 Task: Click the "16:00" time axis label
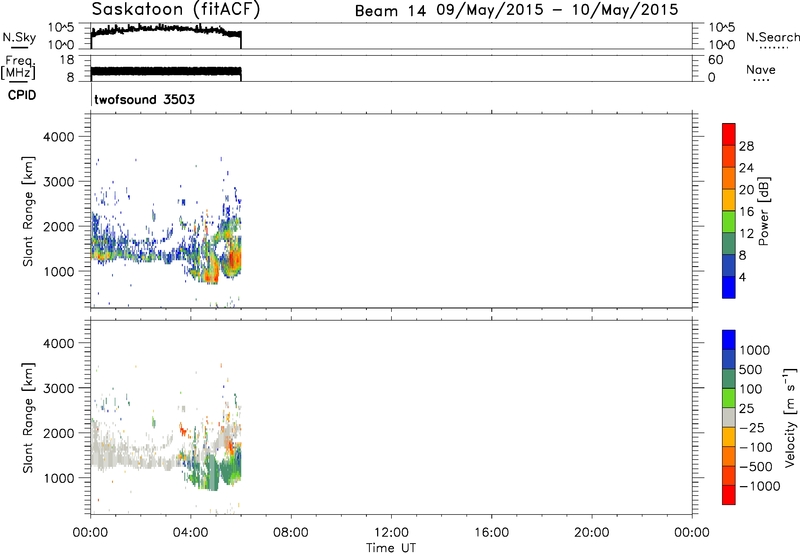point(491,533)
